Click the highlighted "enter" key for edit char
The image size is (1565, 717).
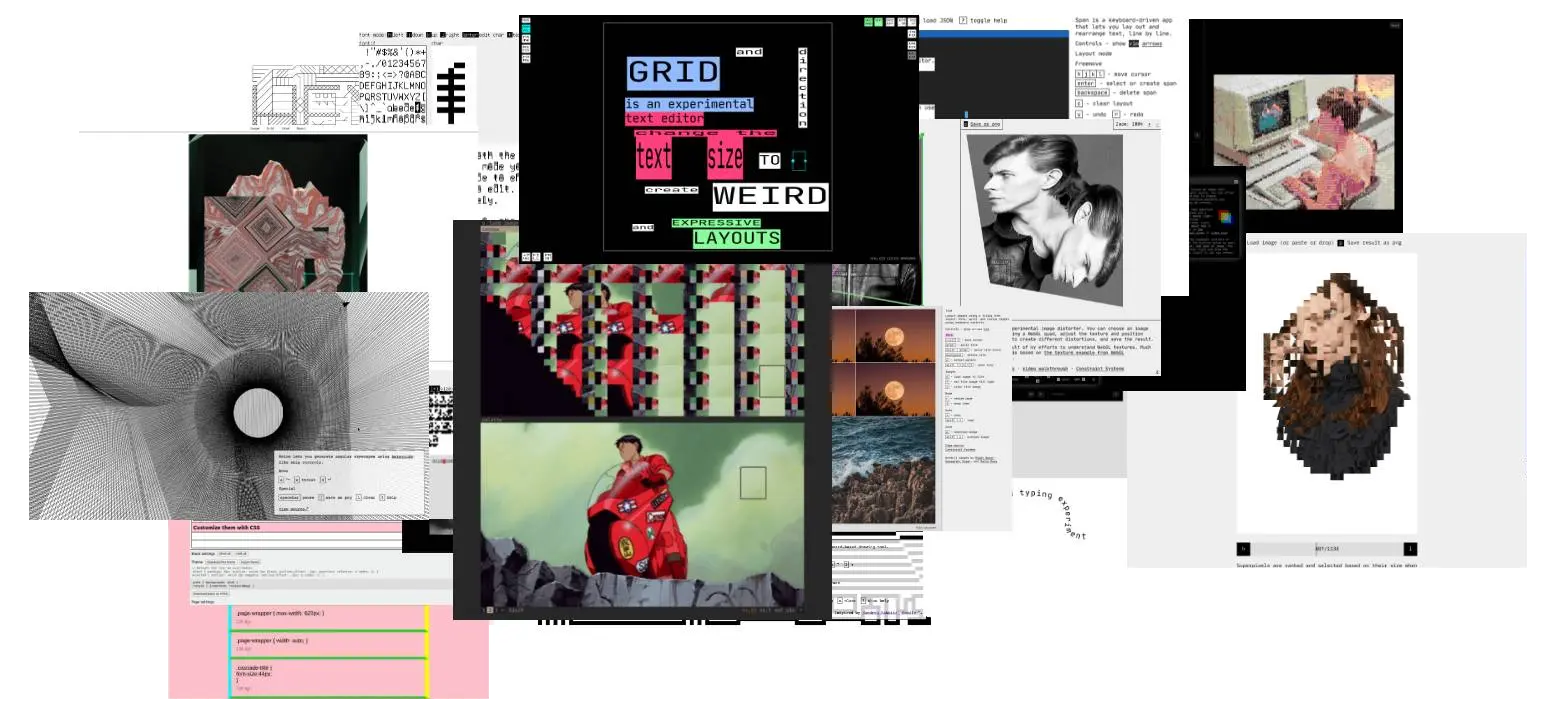click(470, 35)
